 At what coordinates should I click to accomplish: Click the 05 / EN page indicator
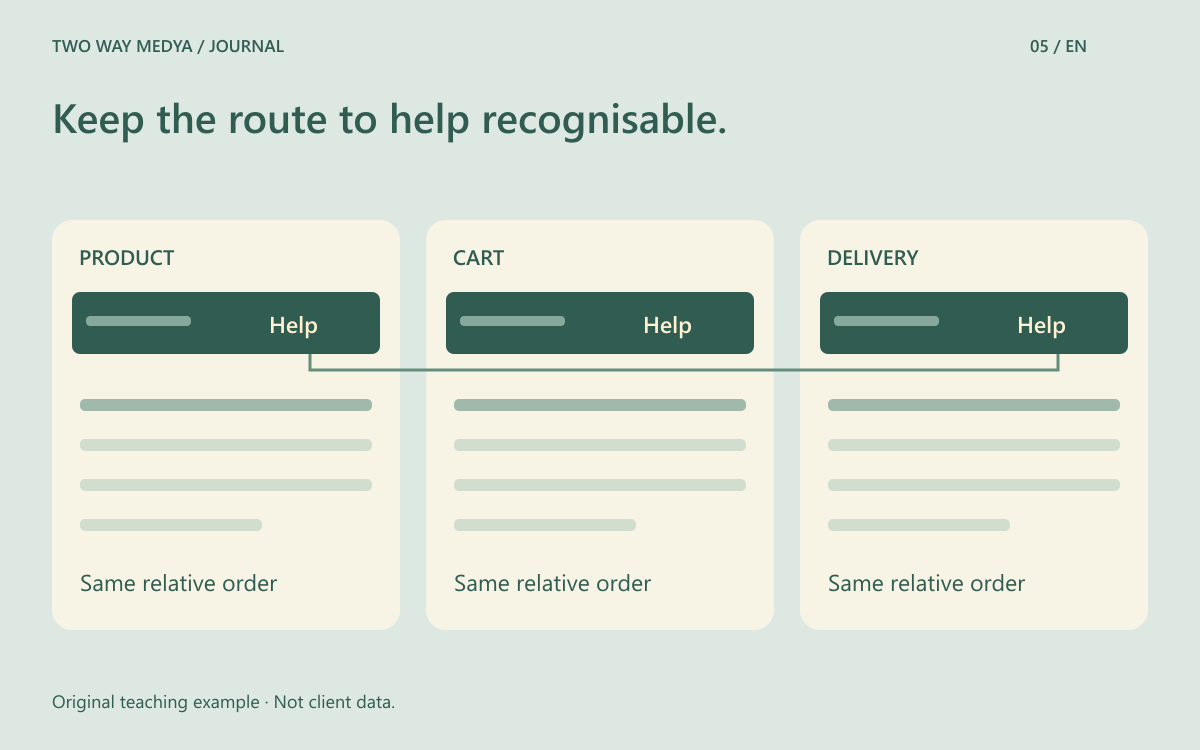[x=1058, y=46]
